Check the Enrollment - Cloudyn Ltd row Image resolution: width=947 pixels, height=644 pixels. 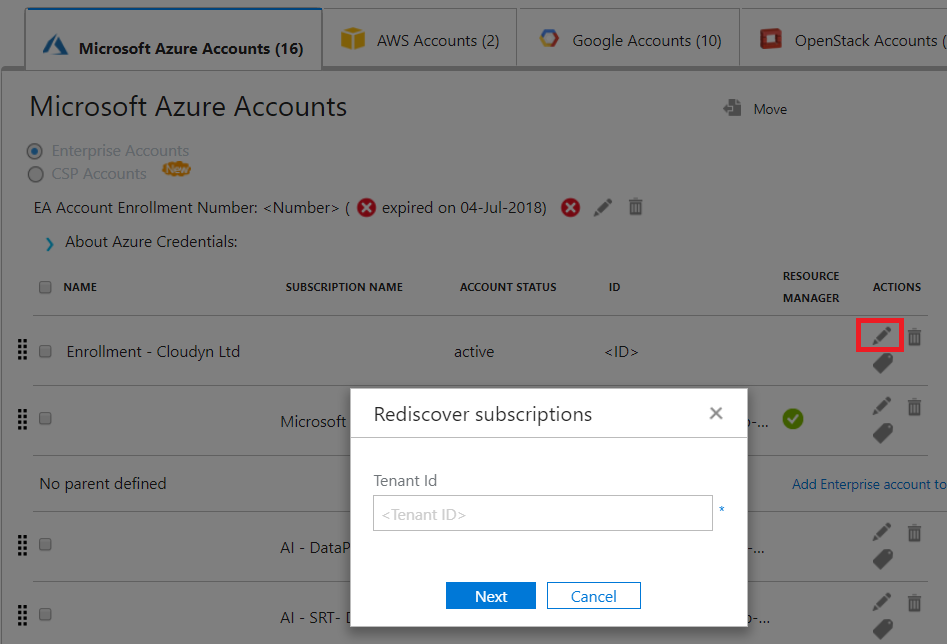45,351
